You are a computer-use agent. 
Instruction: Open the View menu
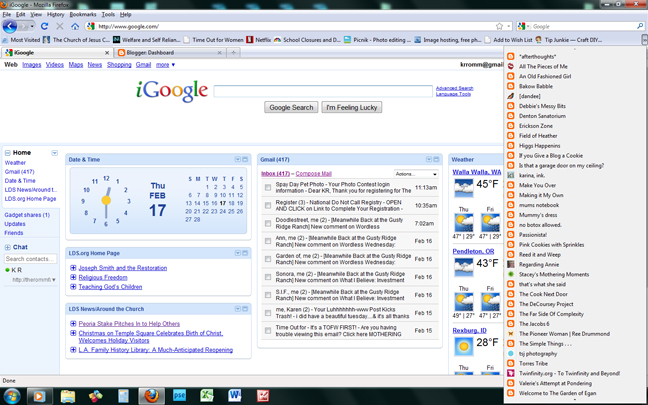coord(36,14)
